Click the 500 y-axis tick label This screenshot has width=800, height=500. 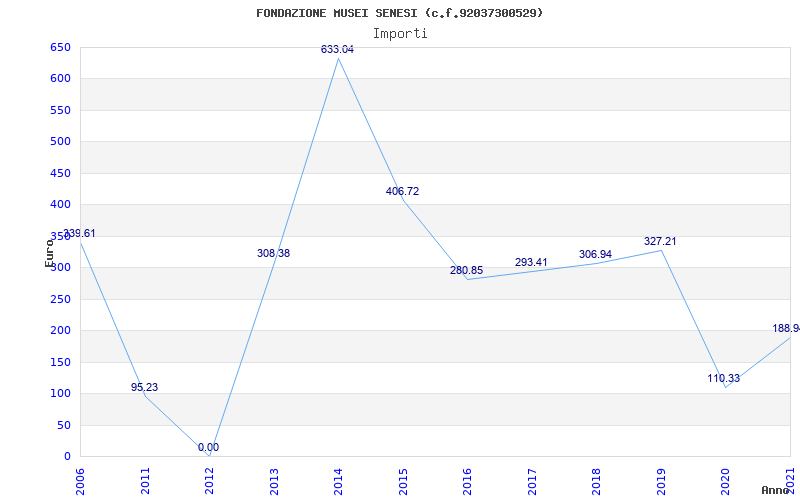(60, 141)
